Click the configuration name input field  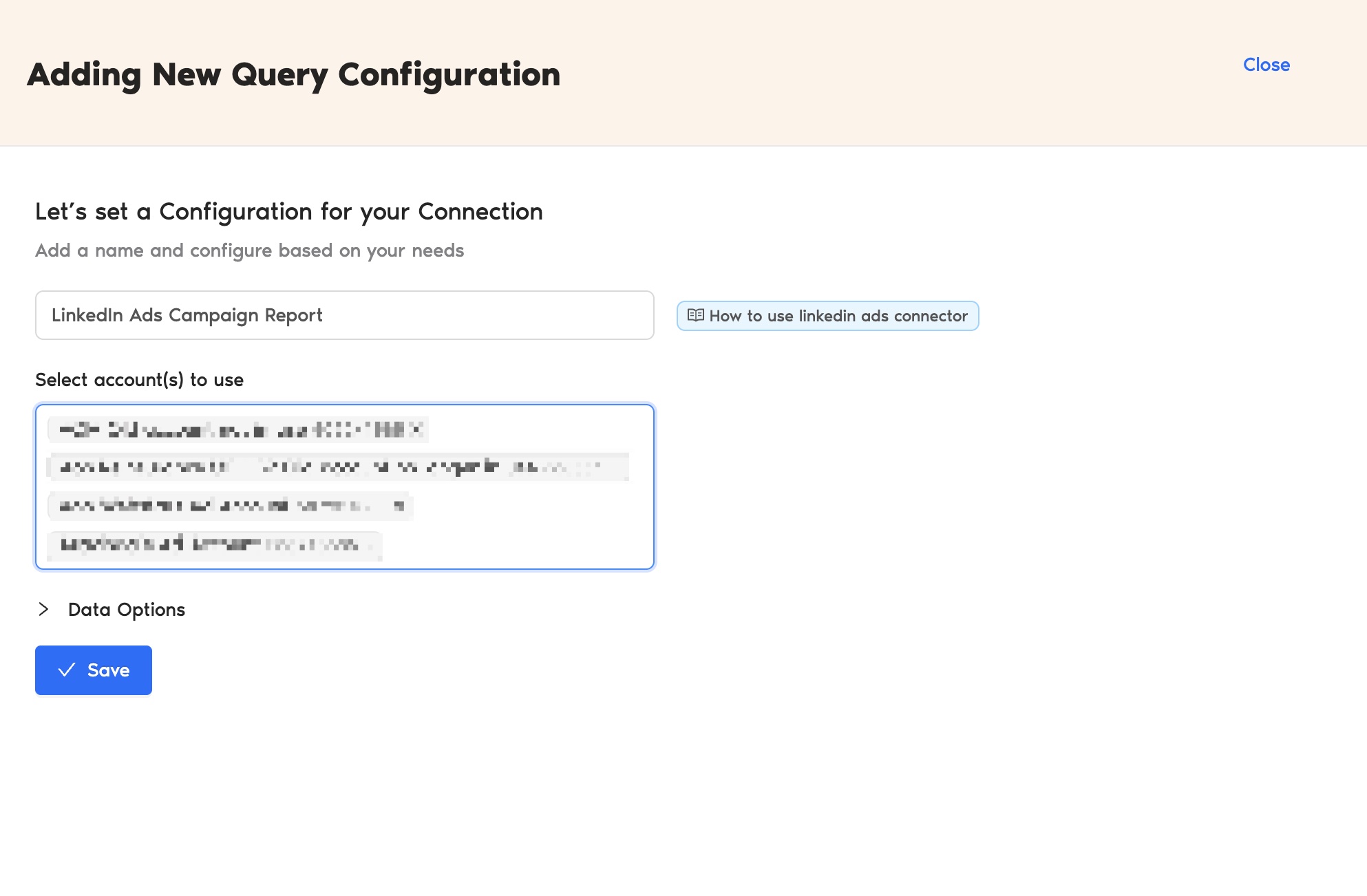click(x=345, y=315)
